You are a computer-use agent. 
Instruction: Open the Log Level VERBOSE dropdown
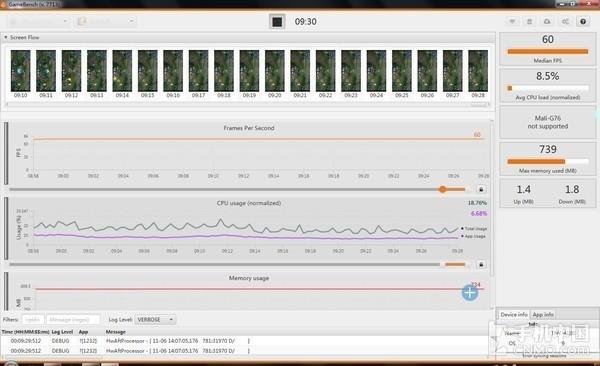(155, 319)
